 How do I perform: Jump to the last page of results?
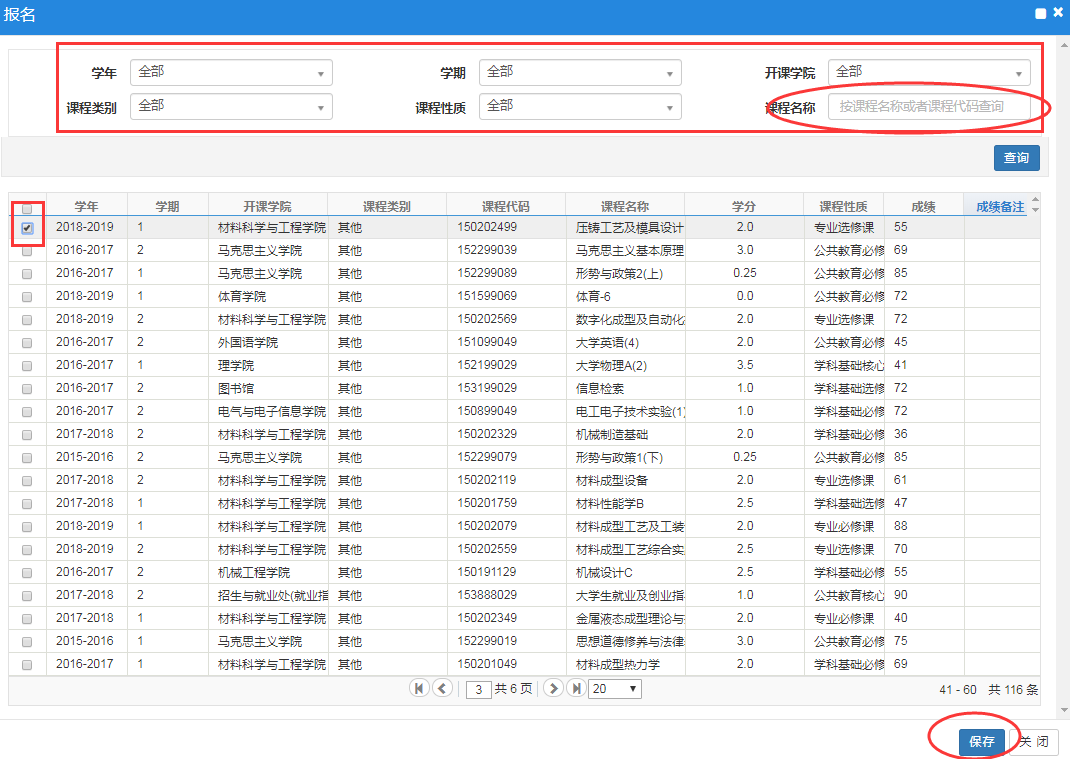[x=576, y=688]
